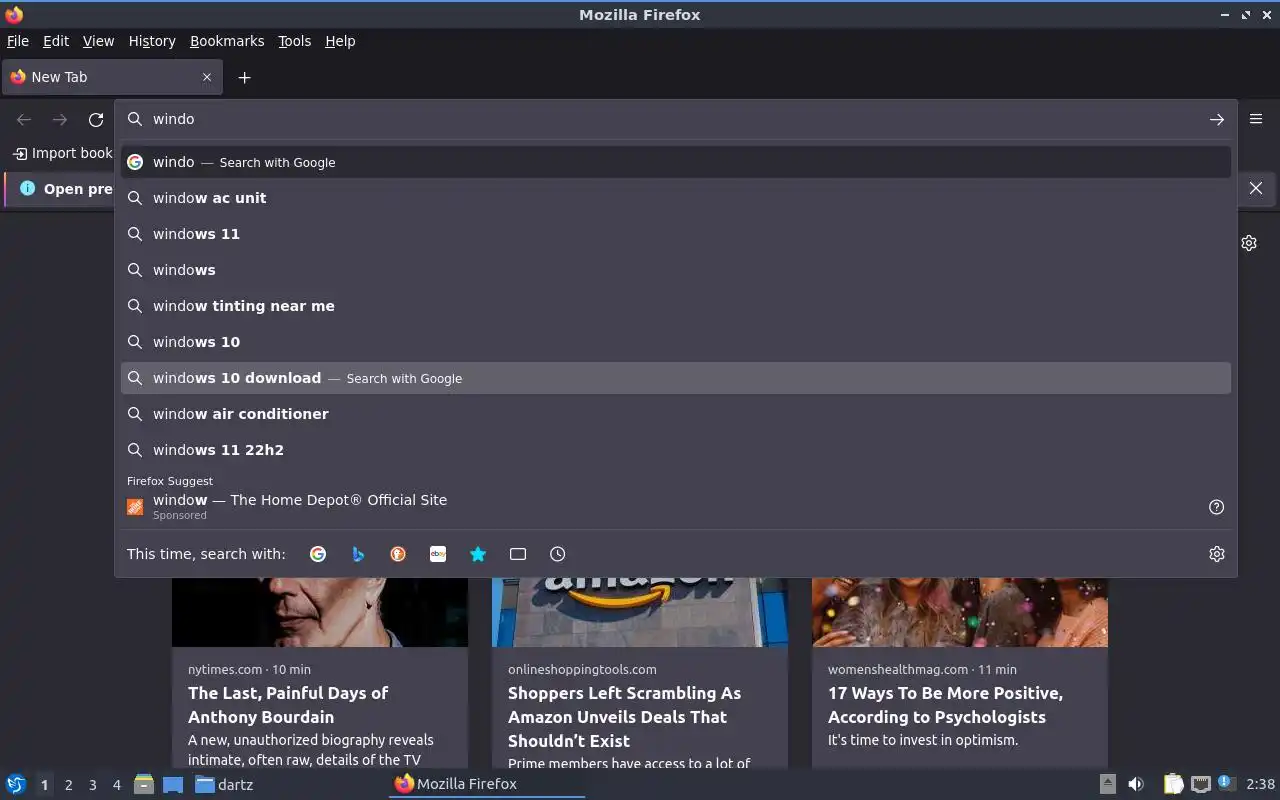1280x800 pixels.
Task: Choose the 'windows 10' suggestion
Action: pyautogui.click(x=676, y=342)
